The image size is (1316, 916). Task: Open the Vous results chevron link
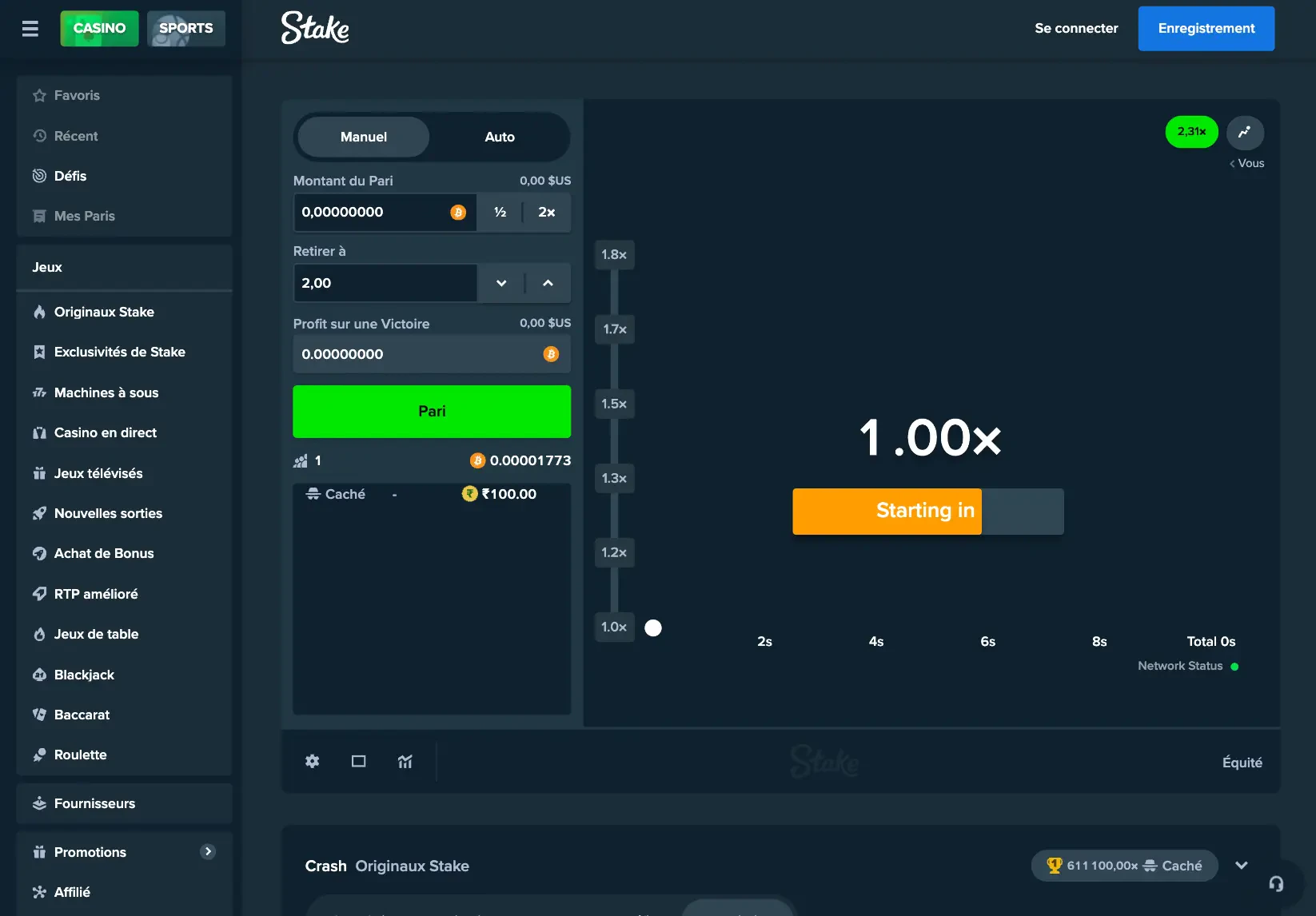1247,163
